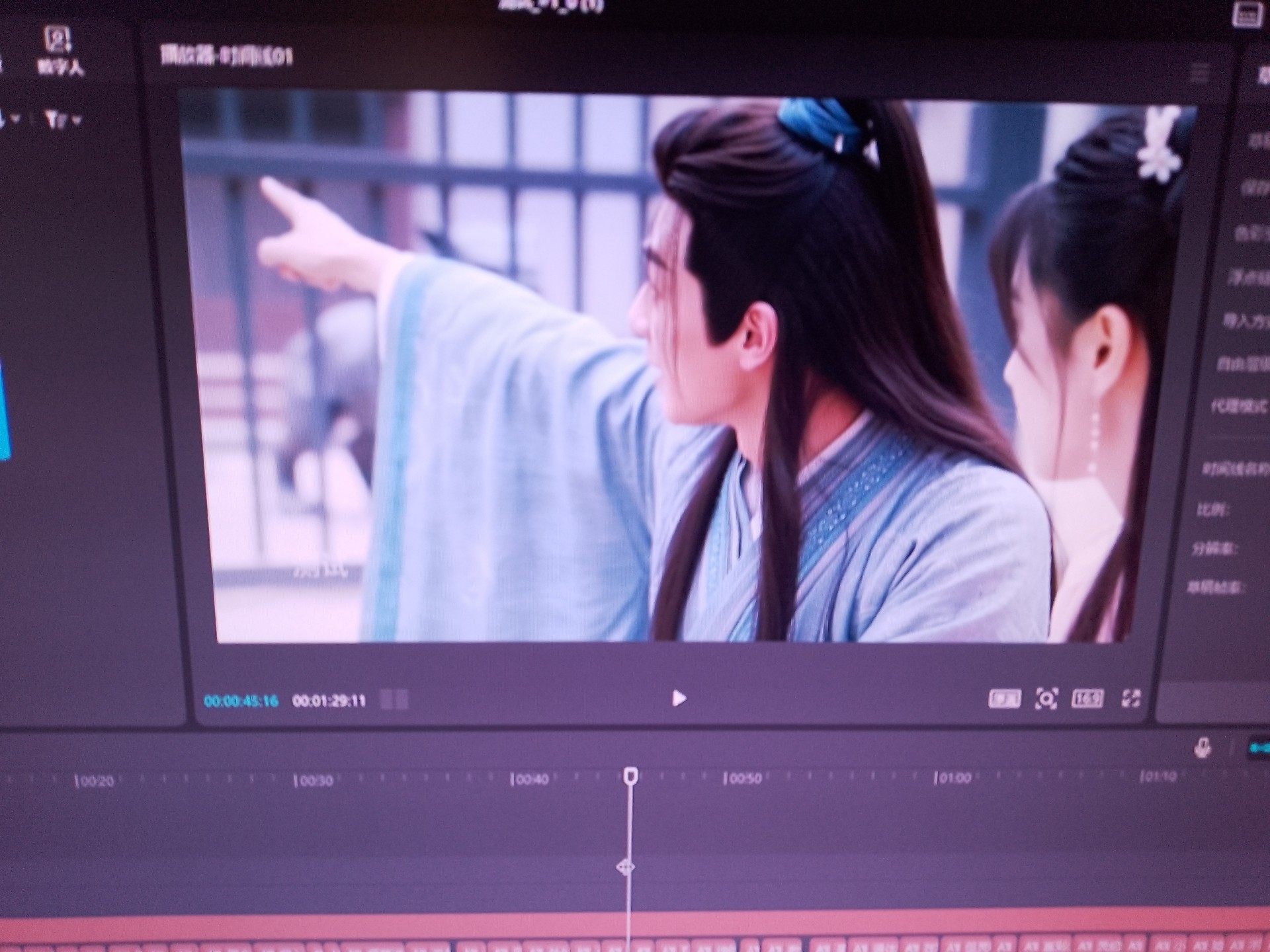Click the current timecode 00:00:45:16
The image size is (1270, 952).
(241, 701)
